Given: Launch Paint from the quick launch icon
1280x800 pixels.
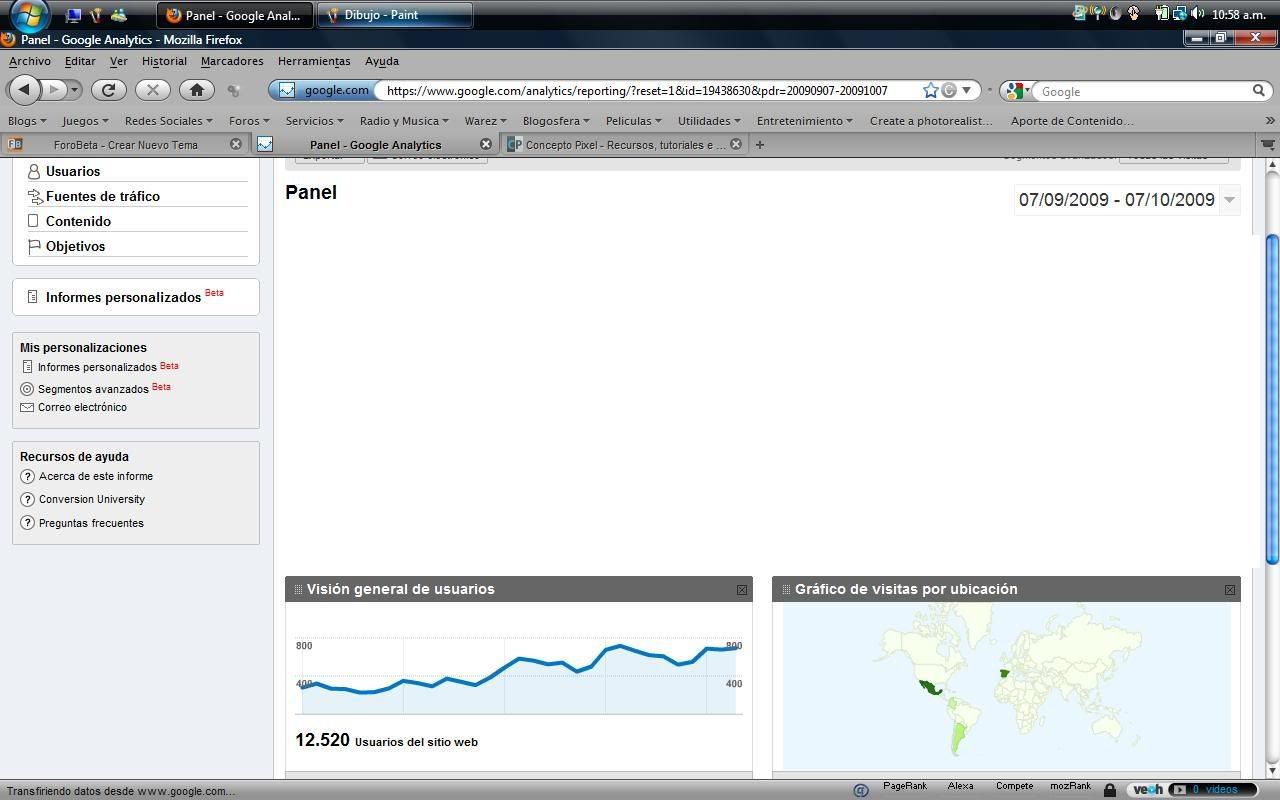Looking at the screenshot, I should point(96,15).
